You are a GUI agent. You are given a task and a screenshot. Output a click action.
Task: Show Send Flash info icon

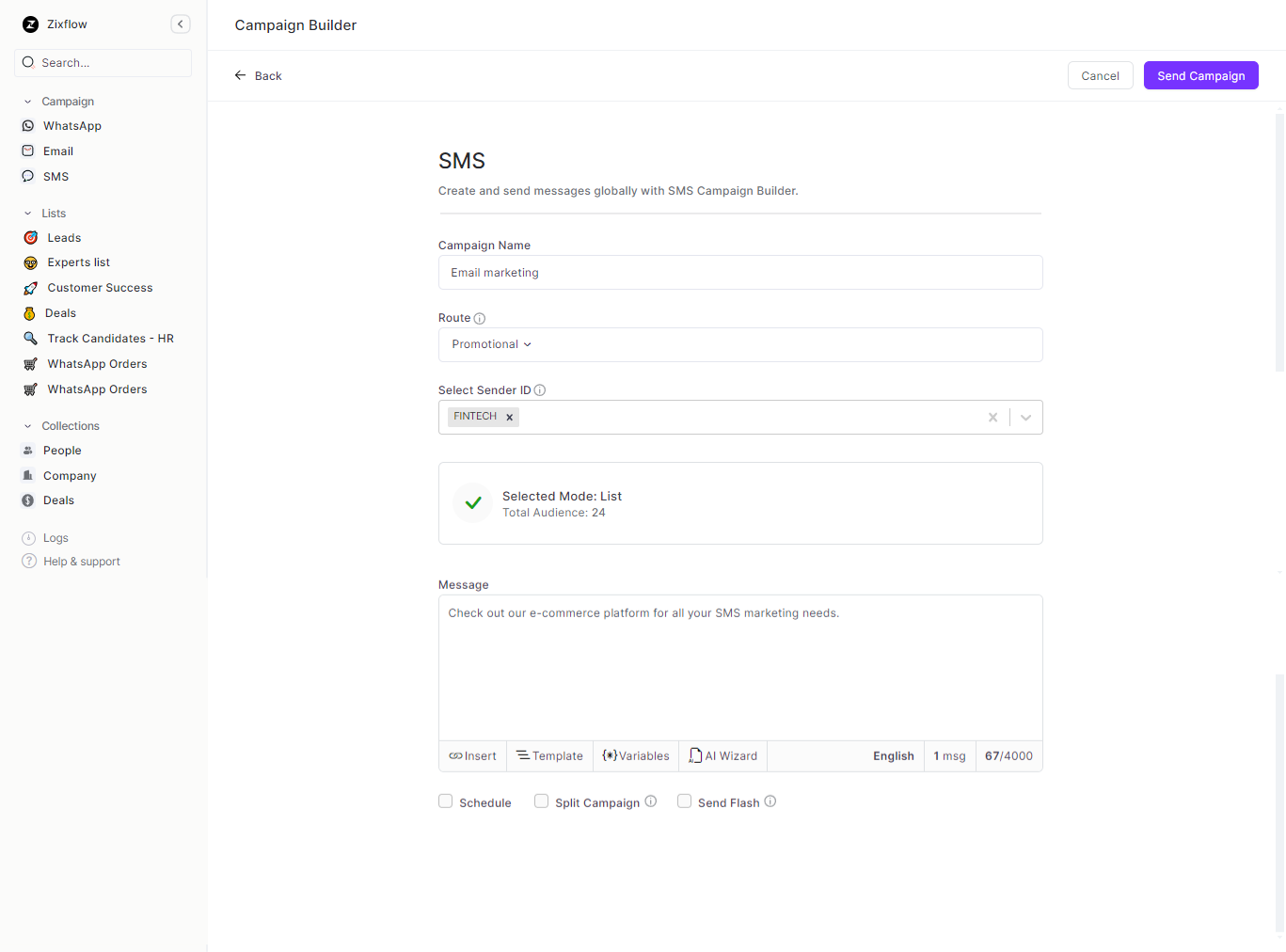(x=770, y=801)
